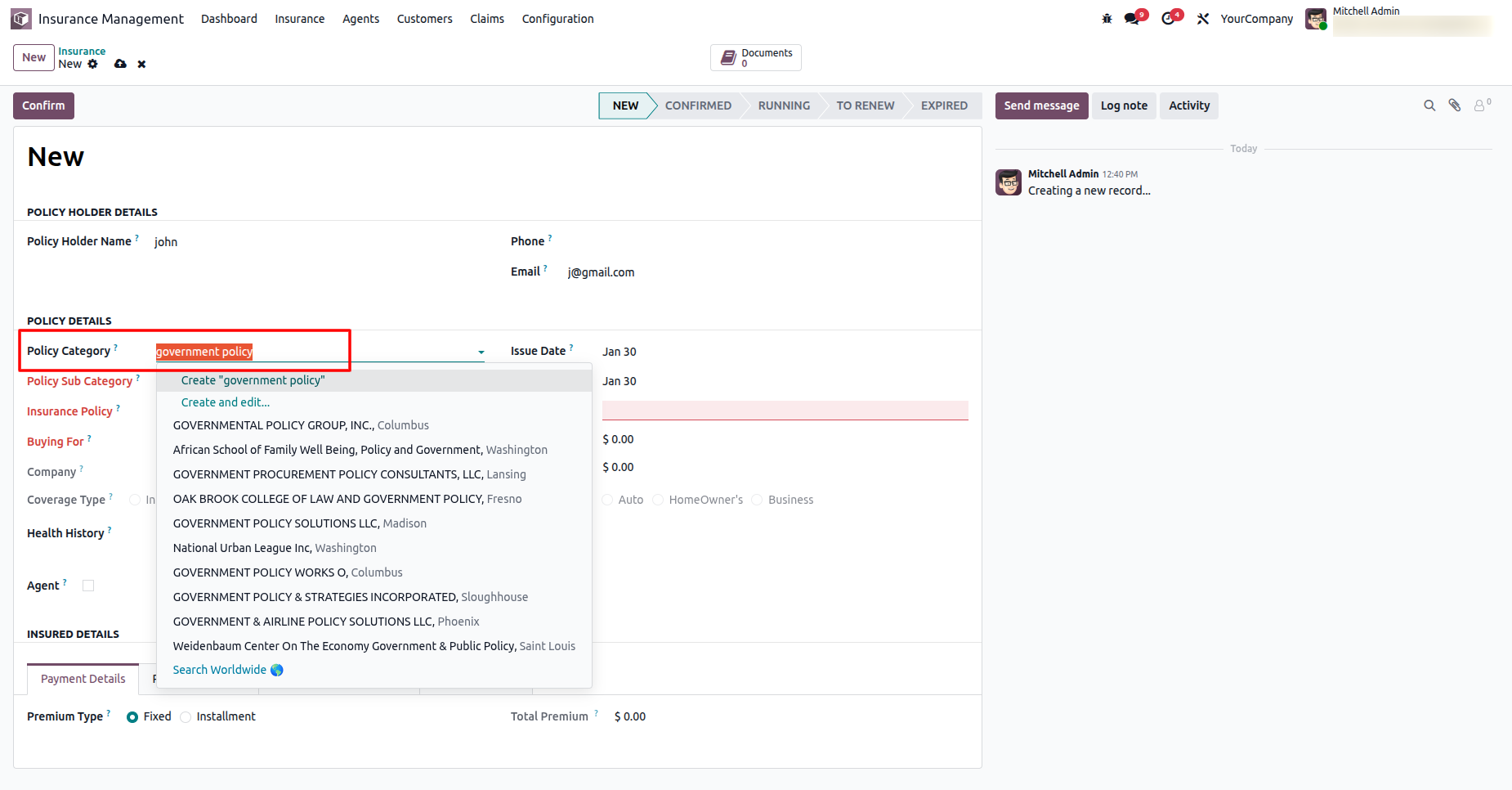The width and height of the screenshot is (1512, 790).
Task: Set status to CONFIRMED in status bar
Action: [698, 105]
